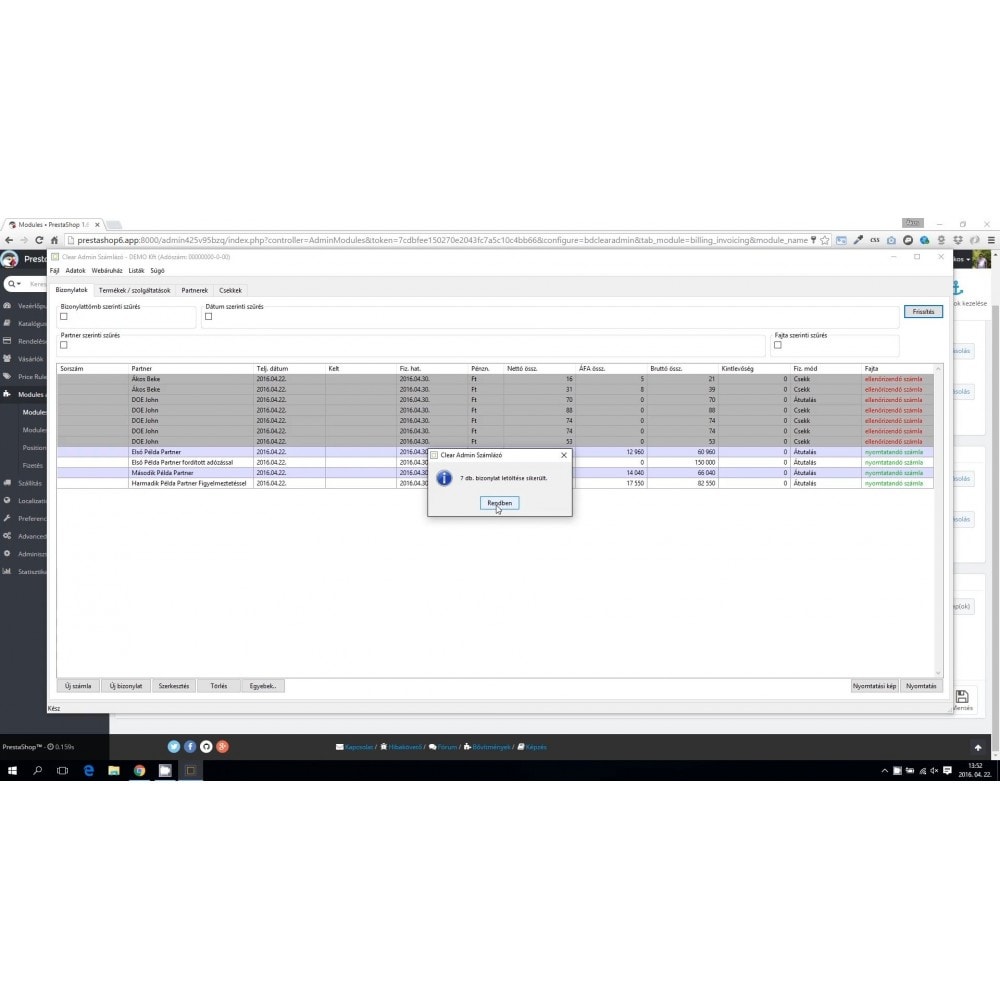
Task: Click Google Plus icon in footer
Action: click(x=222, y=747)
